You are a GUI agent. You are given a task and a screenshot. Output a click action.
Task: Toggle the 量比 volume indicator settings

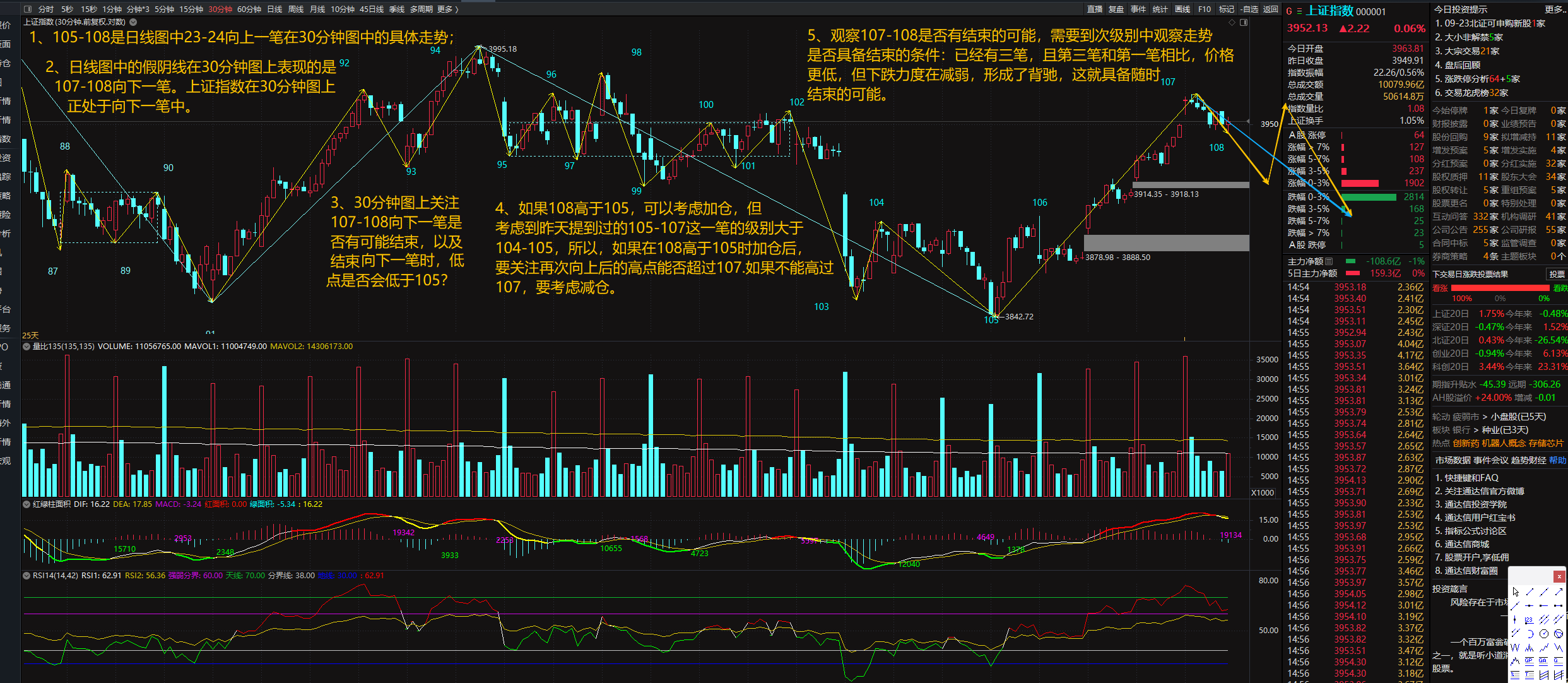[x=27, y=347]
